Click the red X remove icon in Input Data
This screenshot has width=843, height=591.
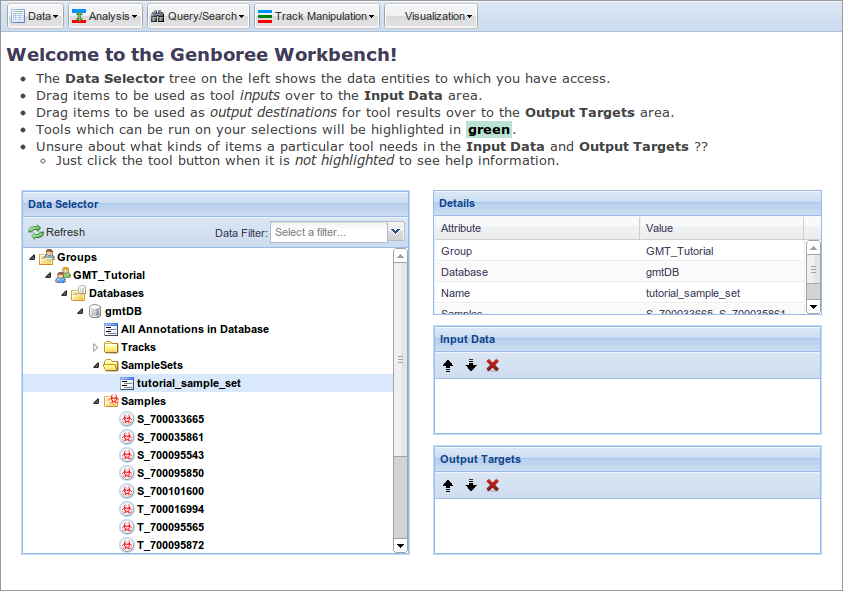492,366
